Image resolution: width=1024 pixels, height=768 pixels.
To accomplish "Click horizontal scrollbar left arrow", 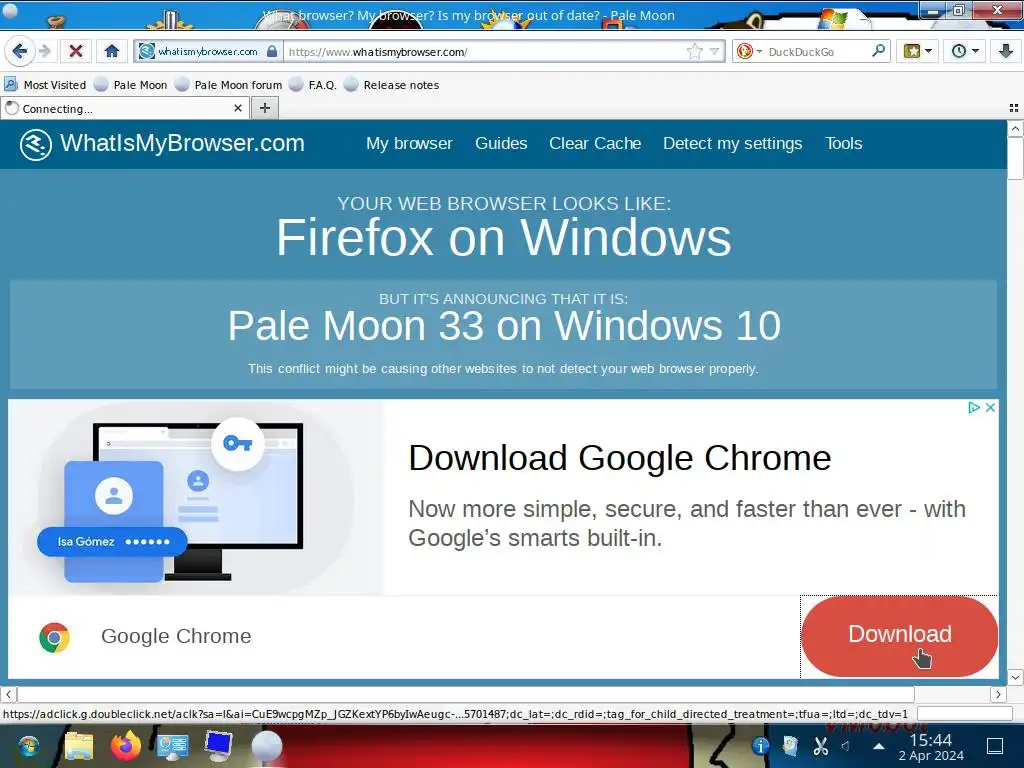I will point(8,694).
